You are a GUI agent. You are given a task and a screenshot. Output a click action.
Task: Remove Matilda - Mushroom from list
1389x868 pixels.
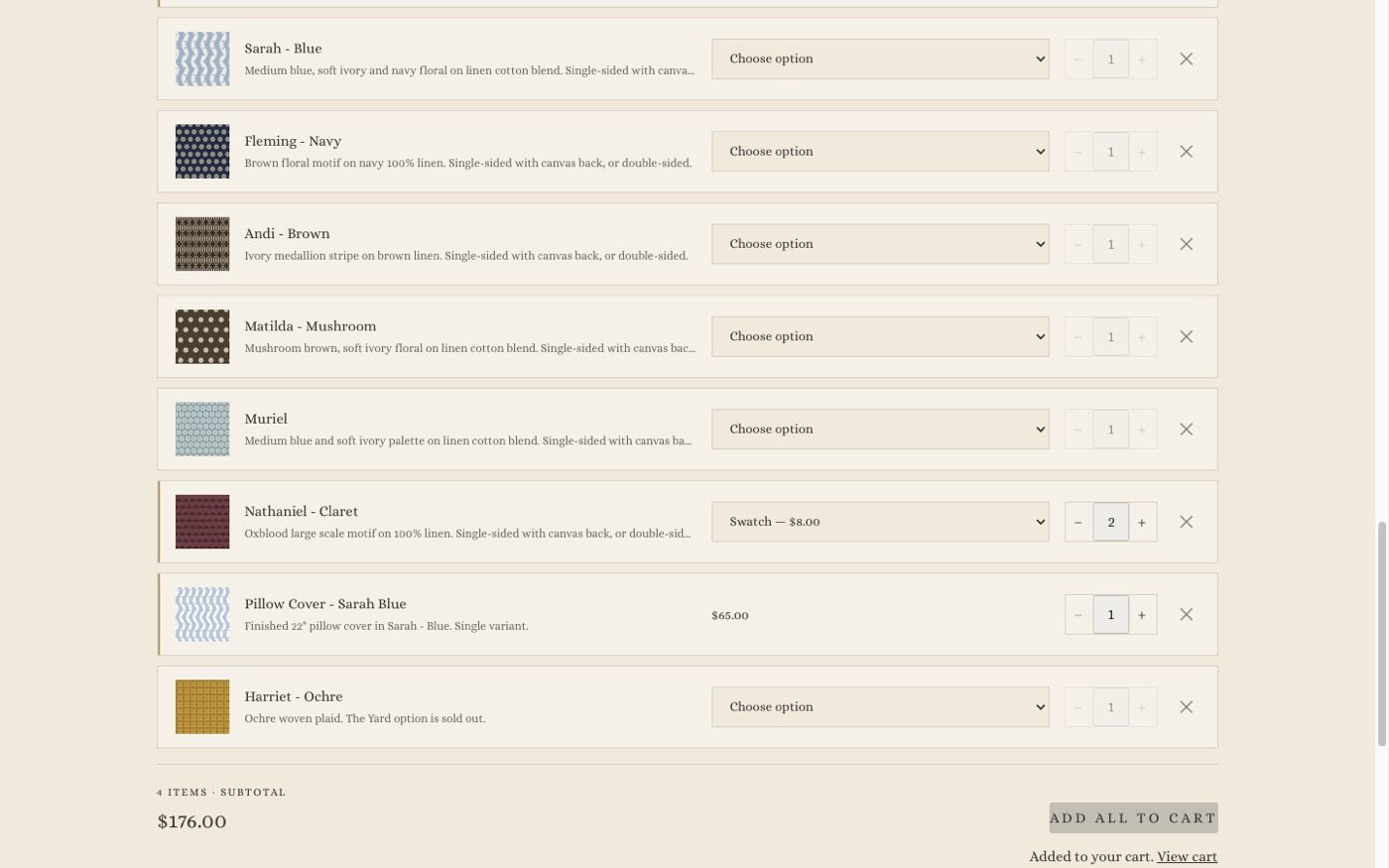click(x=1186, y=336)
